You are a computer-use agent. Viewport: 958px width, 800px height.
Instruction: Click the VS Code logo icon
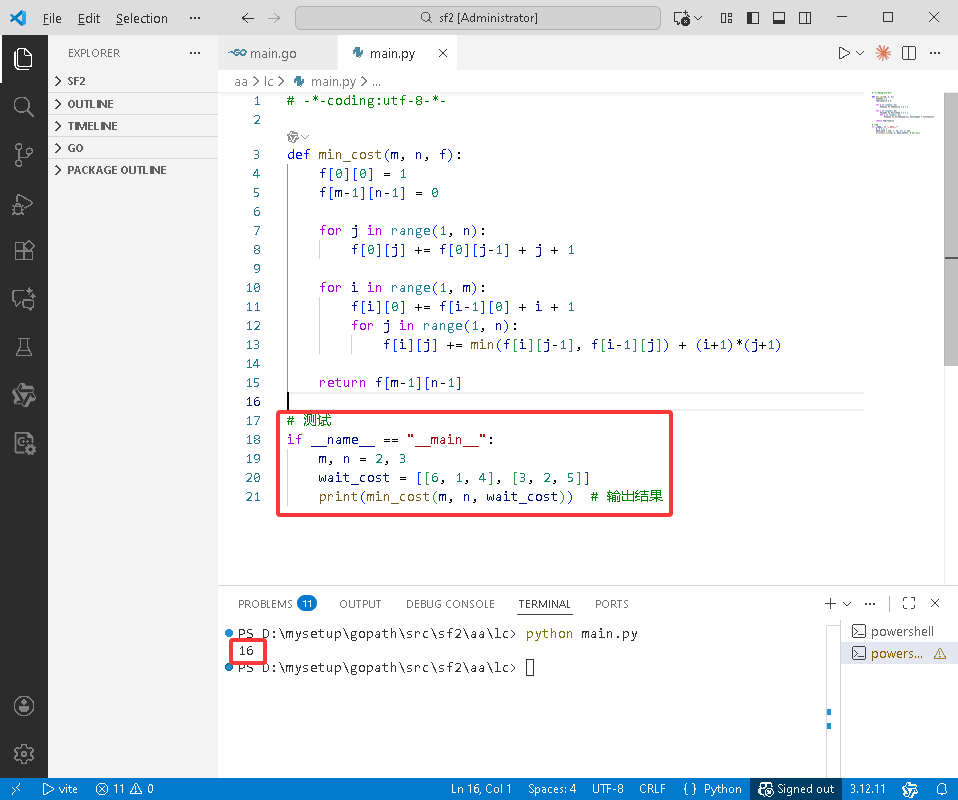tap(18, 18)
